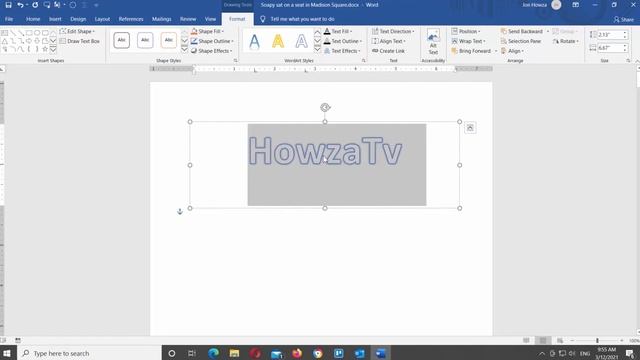Select the outlined WordArt A style
This screenshot has height=360, width=640.
coord(302,41)
